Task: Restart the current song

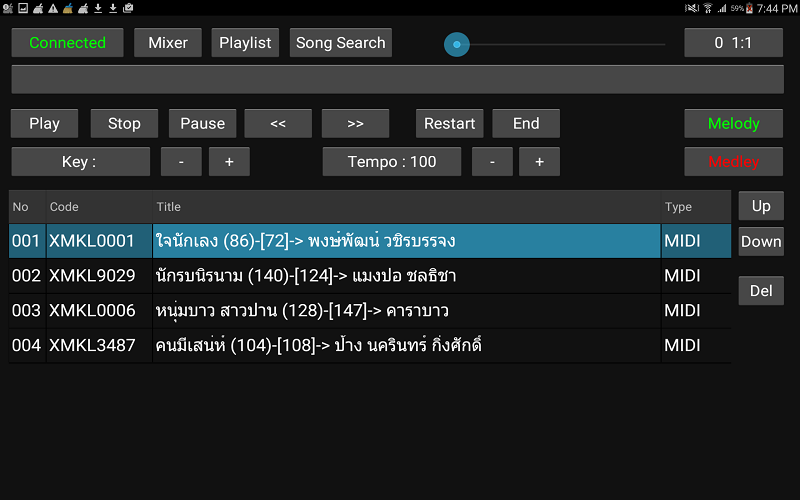Action: [449, 123]
